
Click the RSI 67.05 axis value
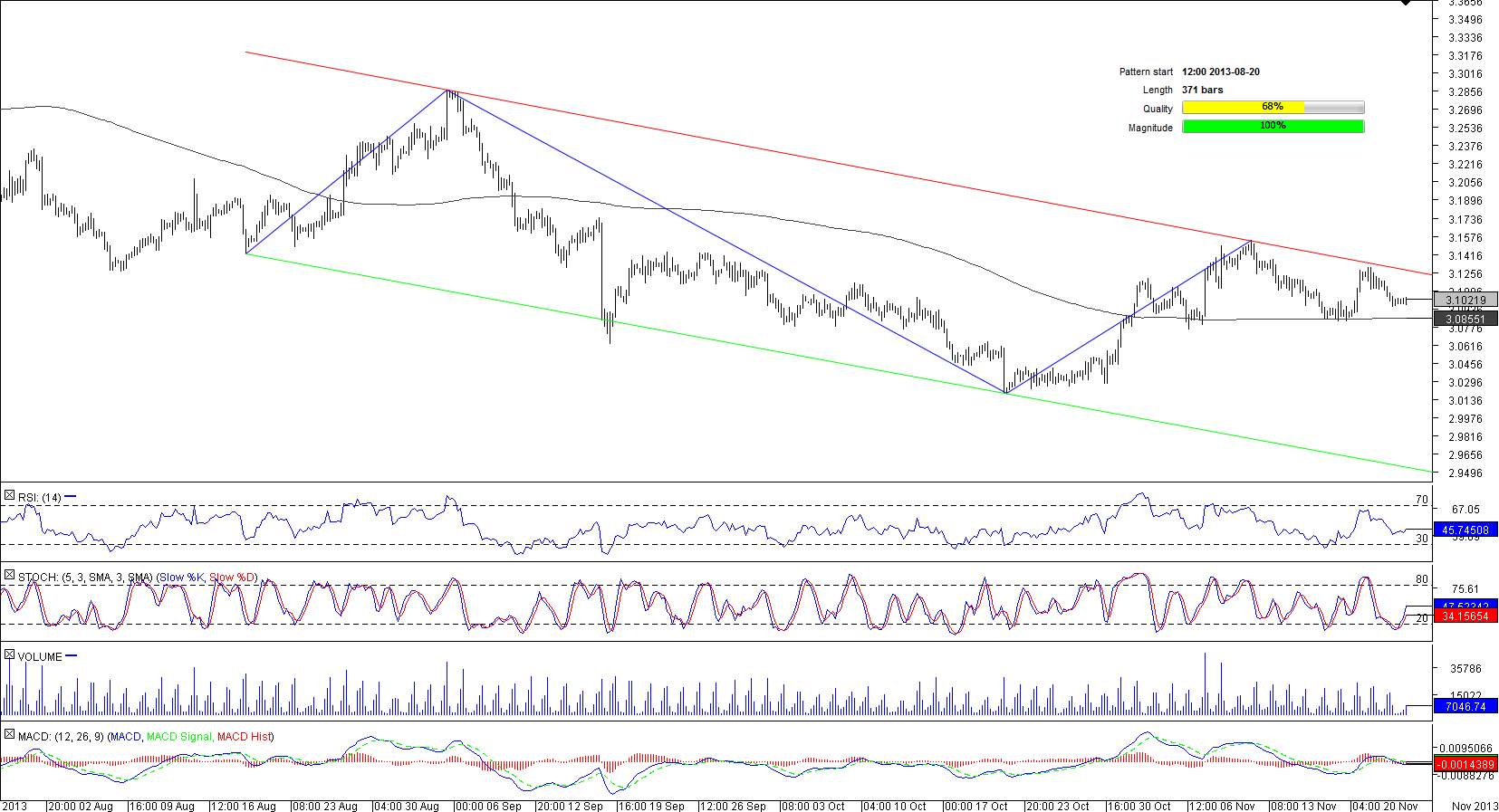tap(1465, 510)
